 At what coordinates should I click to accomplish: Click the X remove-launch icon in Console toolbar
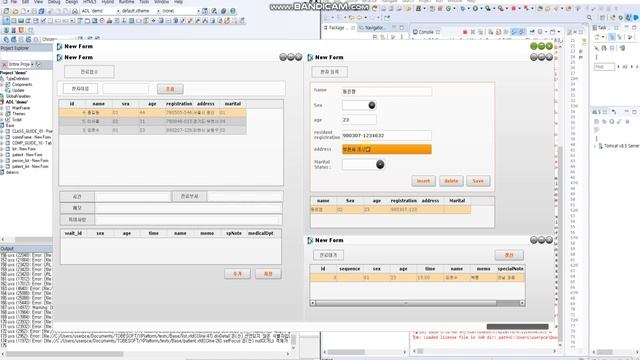pyautogui.click(x=473, y=32)
